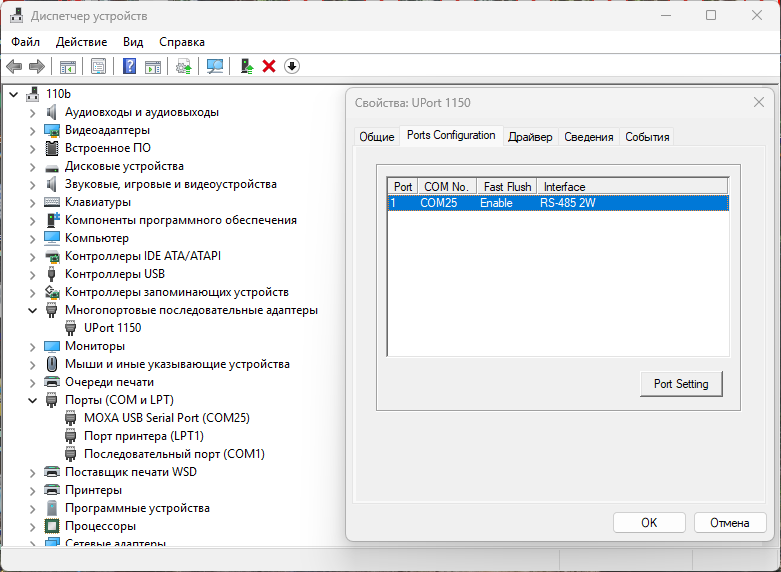Viewport: 781px width, 572px height.
Task: Select Контроллеры IDE ATA/ATAPI item
Action: pos(142,256)
